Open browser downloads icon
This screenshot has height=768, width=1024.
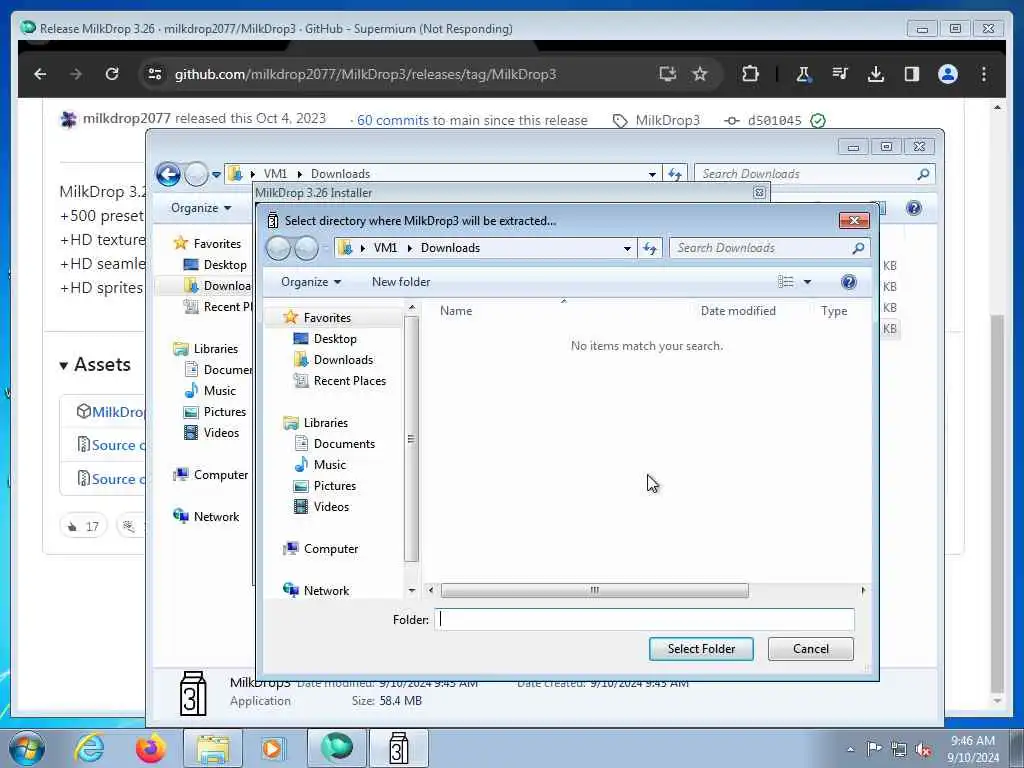click(876, 74)
